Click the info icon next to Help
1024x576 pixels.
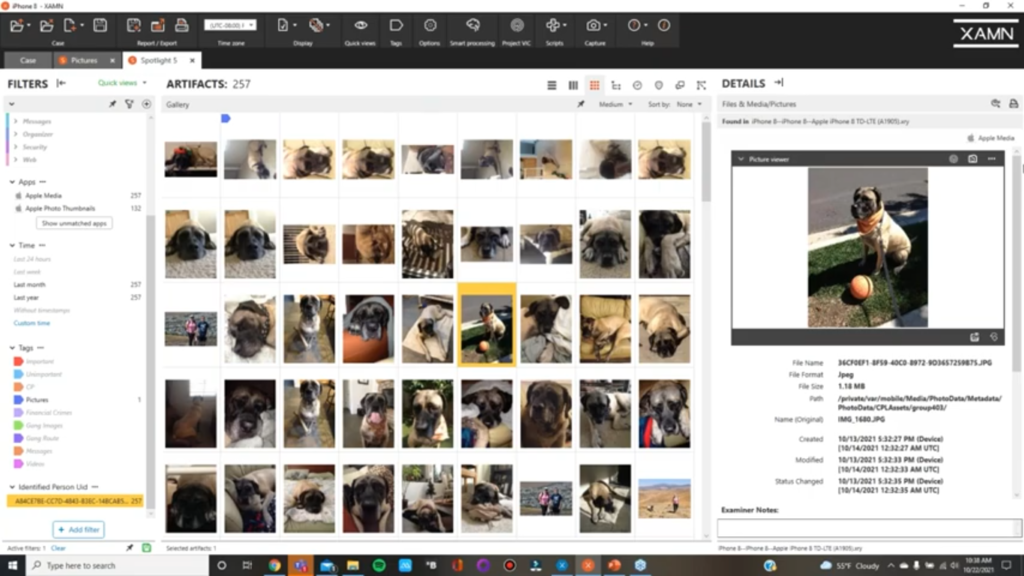click(x=664, y=25)
